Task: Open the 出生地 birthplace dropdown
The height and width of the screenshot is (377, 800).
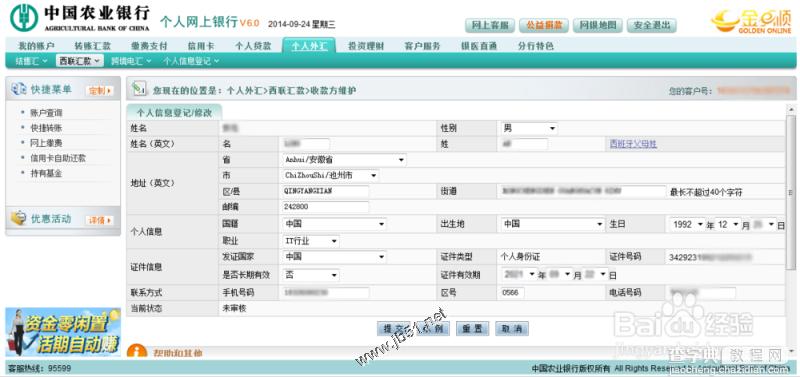Action: pos(552,224)
